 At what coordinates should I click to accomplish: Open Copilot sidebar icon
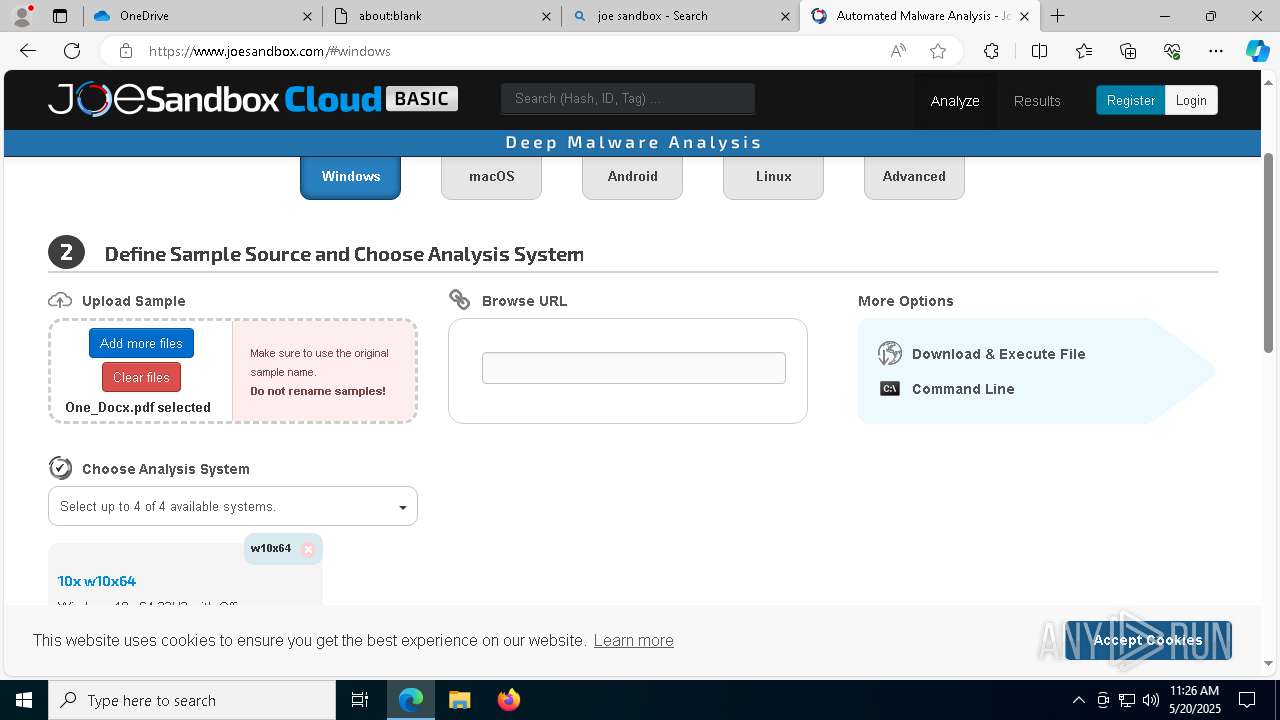pos(1257,51)
